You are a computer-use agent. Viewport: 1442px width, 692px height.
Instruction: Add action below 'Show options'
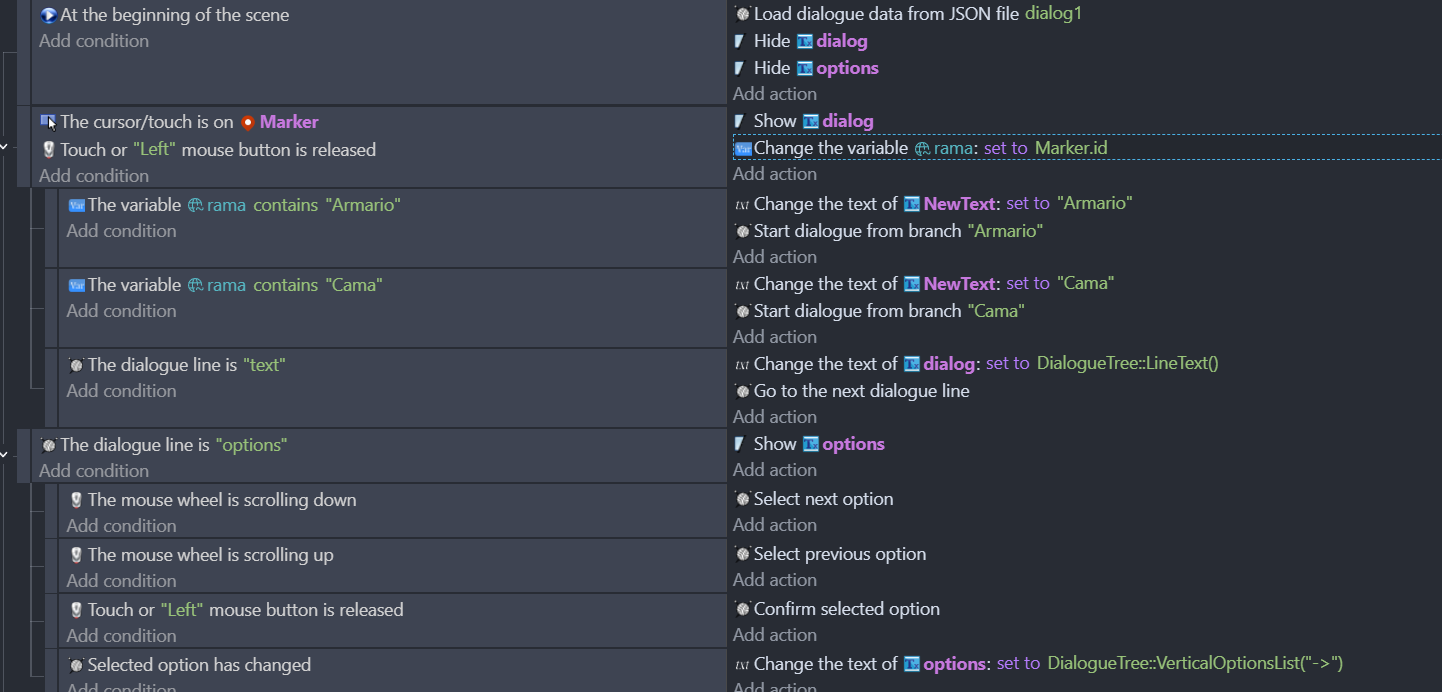[775, 470]
